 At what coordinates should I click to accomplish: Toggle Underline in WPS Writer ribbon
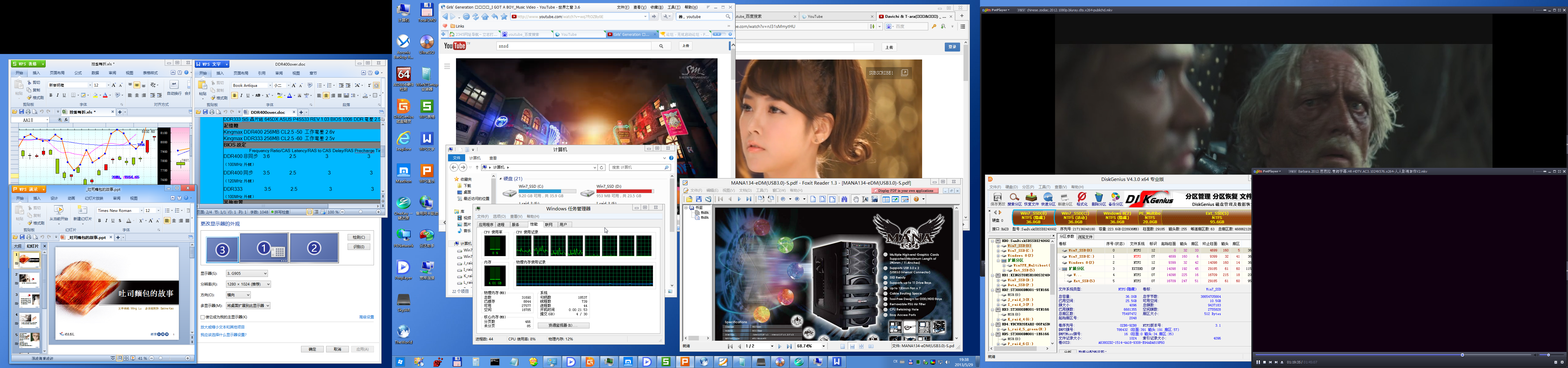(x=248, y=96)
